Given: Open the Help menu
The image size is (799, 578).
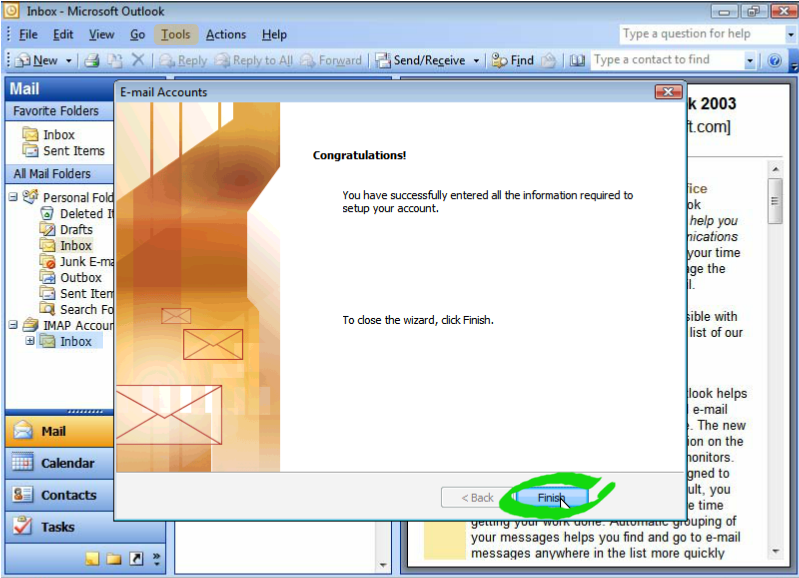Looking at the screenshot, I should [x=274, y=35].
